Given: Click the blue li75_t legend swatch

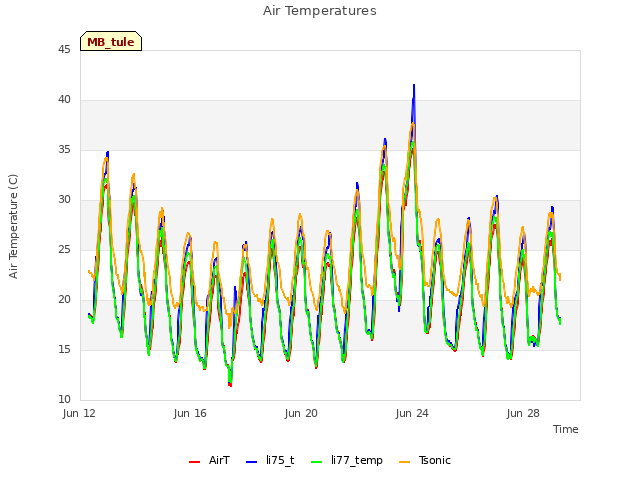Looking at the screenshot, I should [x=252, y=461].
